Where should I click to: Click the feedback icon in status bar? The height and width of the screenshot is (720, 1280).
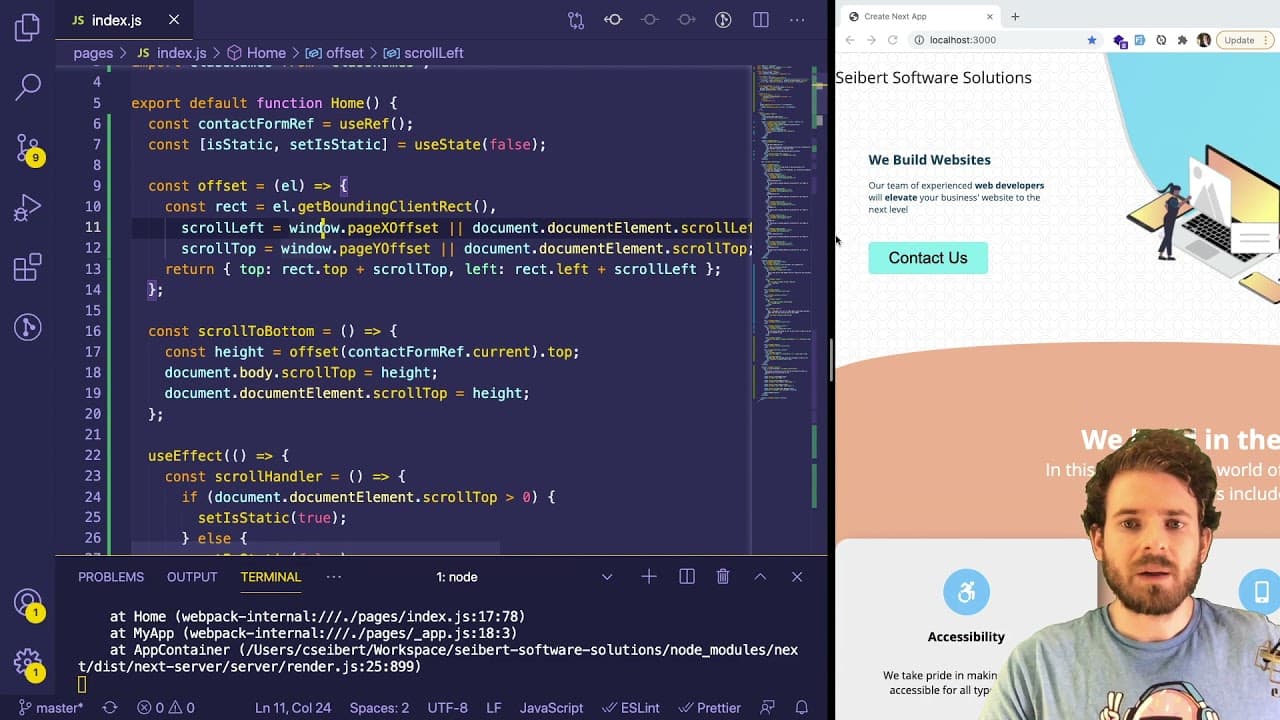(x=768, y=707)
